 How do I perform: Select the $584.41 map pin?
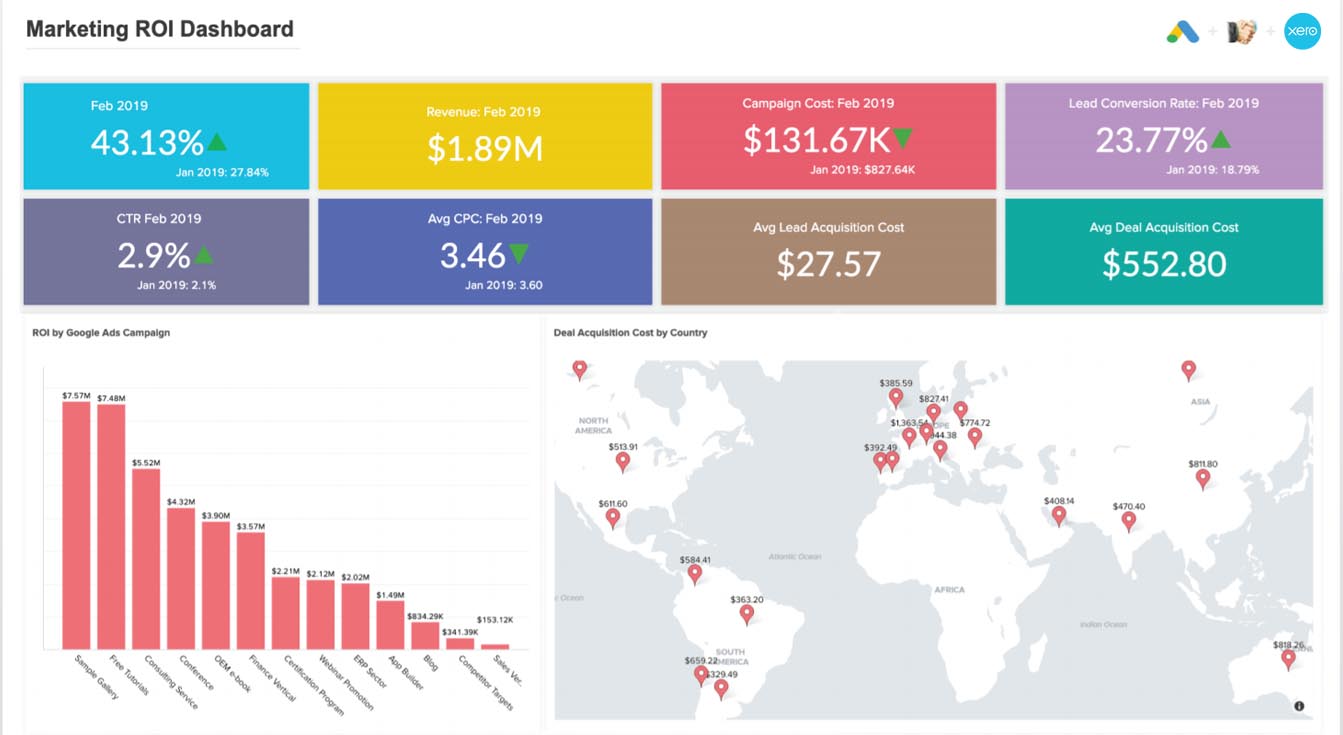pos(695,575)
